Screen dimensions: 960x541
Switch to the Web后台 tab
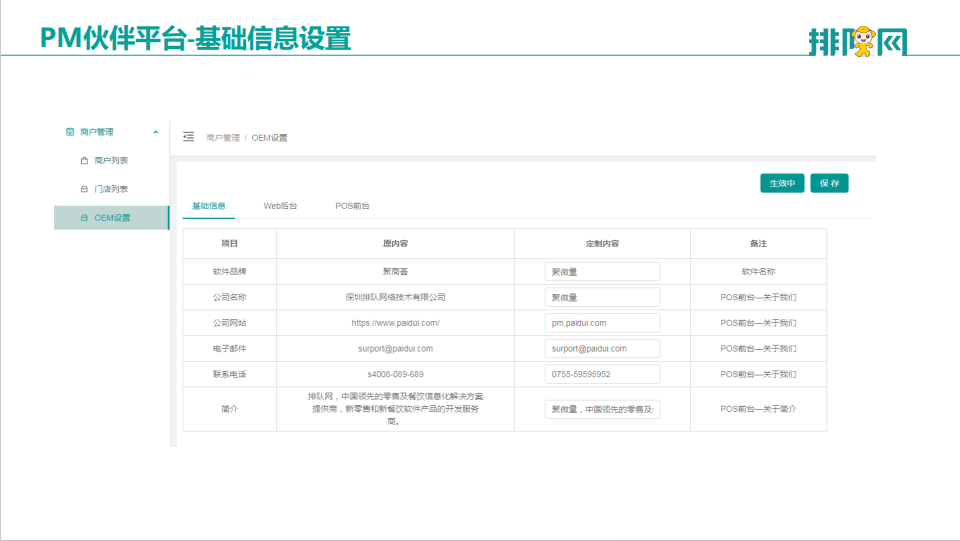pos(280,206)
